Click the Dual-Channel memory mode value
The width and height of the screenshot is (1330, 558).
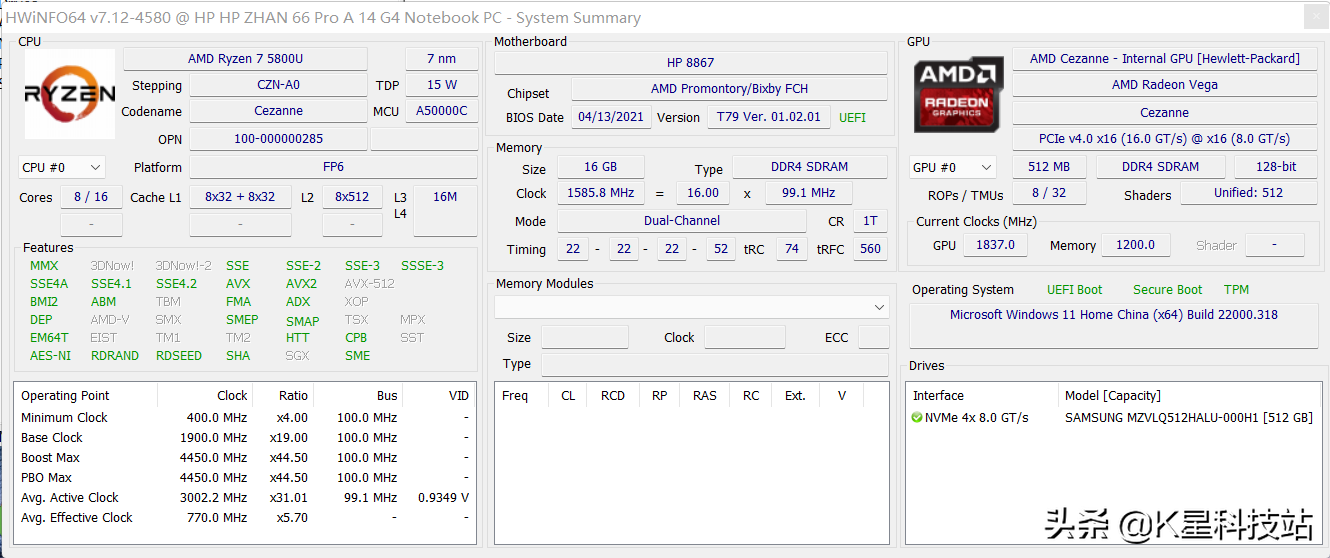pos(682,221)
